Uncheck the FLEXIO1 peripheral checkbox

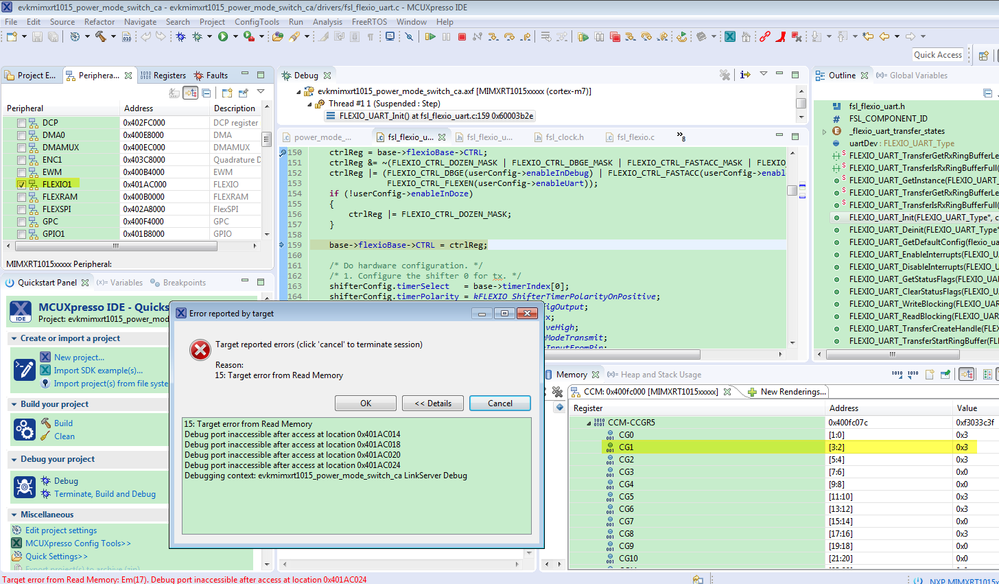[x=23, y=184]
